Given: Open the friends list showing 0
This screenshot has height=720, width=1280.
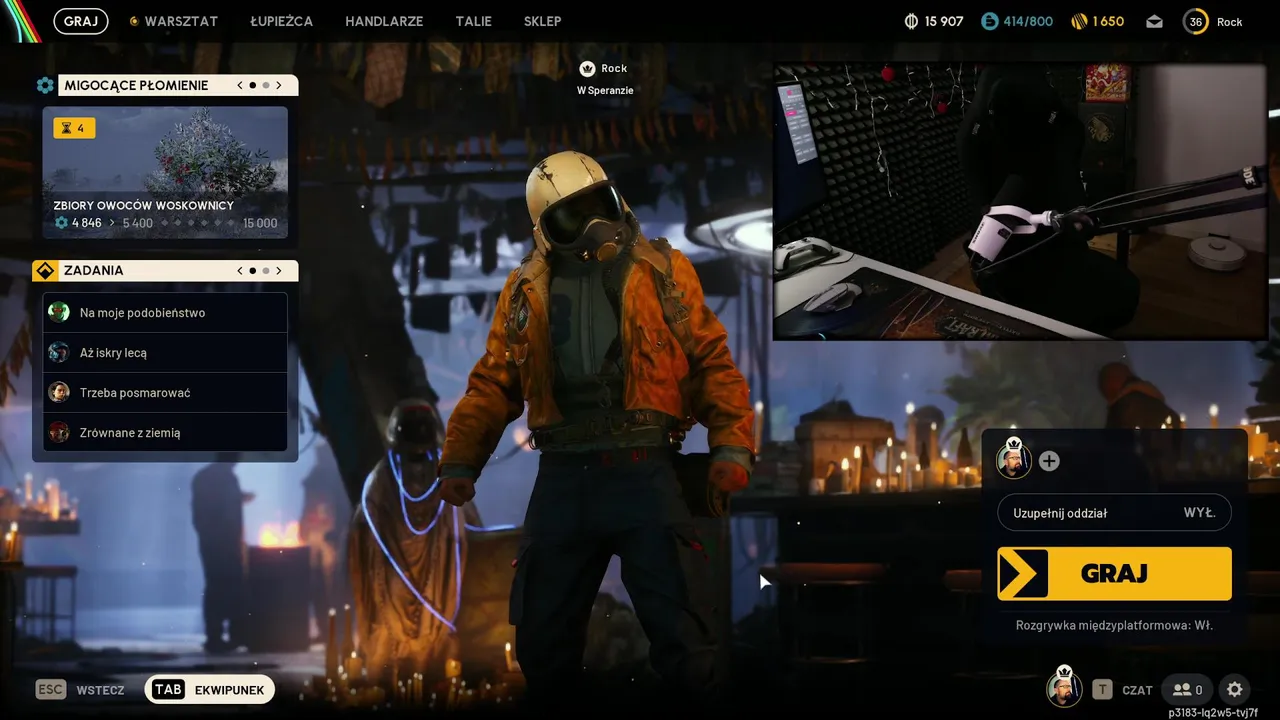Looking at the screenshot, I should coord(1187,690).
